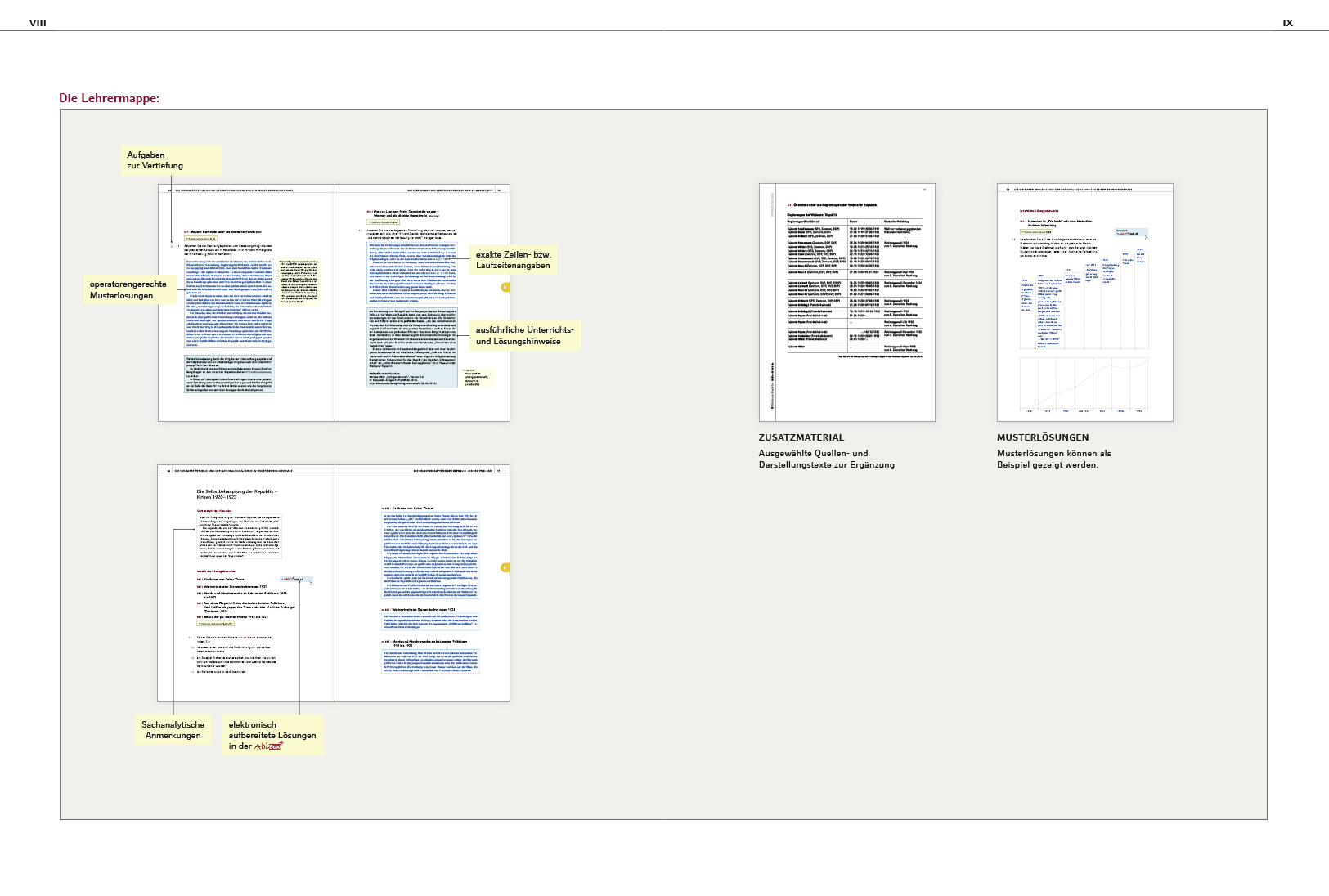The image size is (1329, 896).
Task: Select the 'Sachanalytische Anmerkungen' callout
Action: point(173,730)
